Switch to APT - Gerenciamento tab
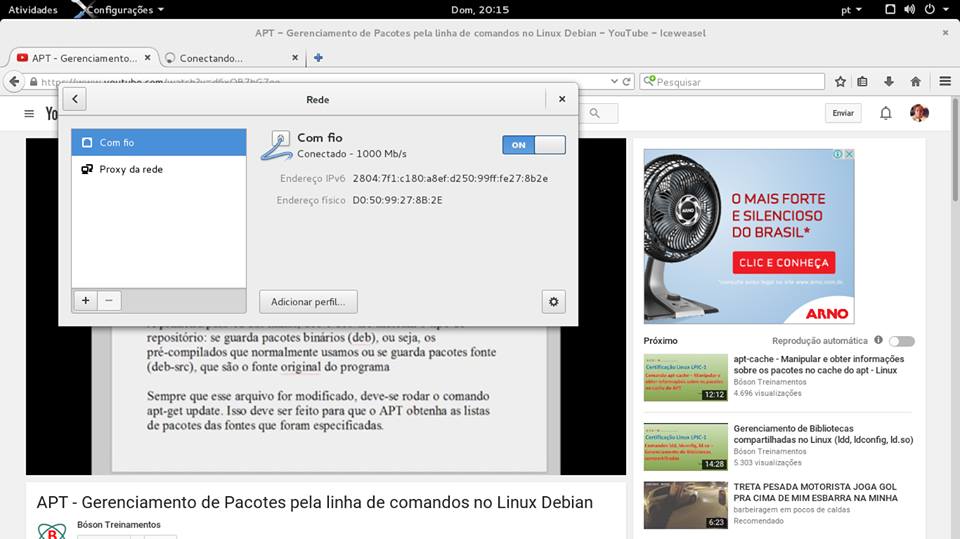Viewport: 960px width, 539px height. point(84,58)
